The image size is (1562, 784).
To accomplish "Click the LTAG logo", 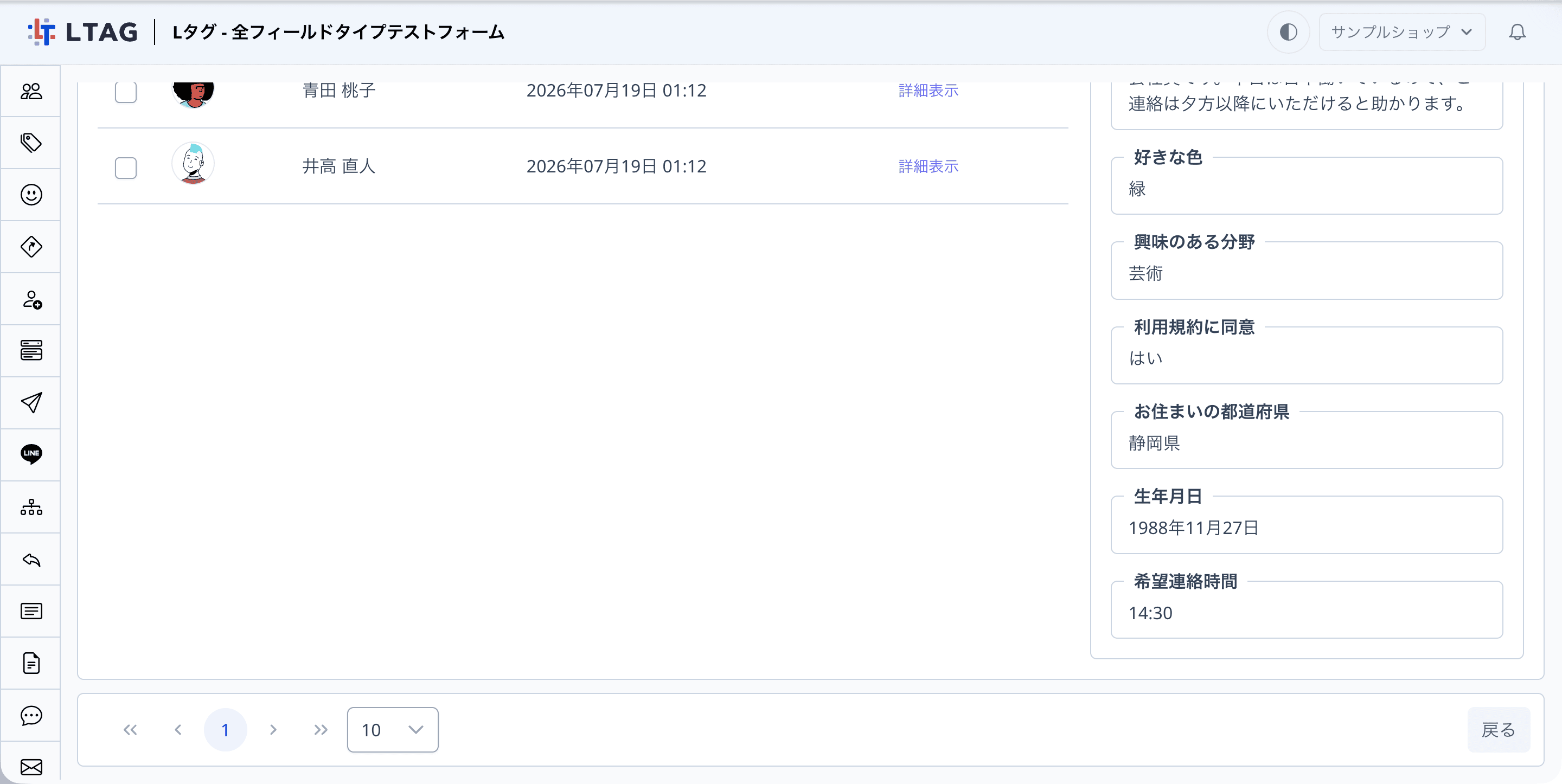I will coord(83,32).
